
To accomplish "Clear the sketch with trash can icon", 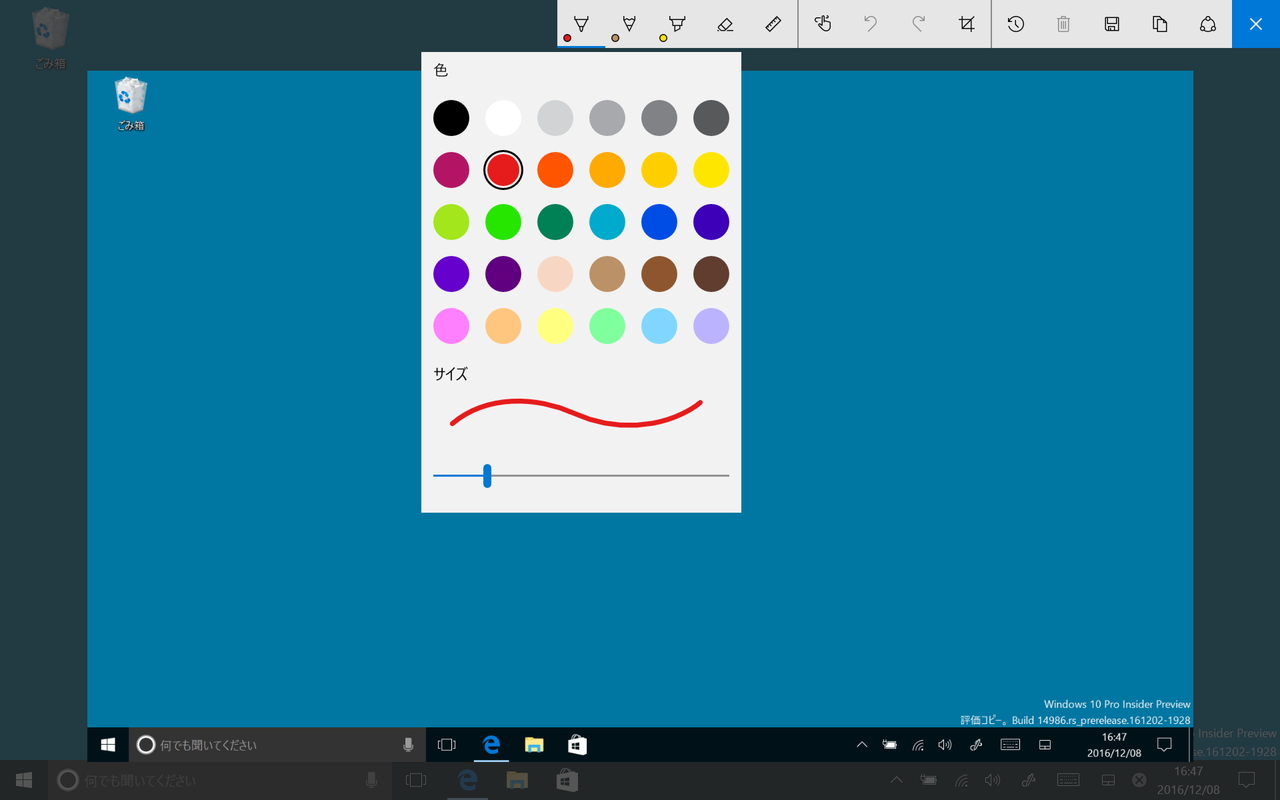I will tap(1064, 24).
